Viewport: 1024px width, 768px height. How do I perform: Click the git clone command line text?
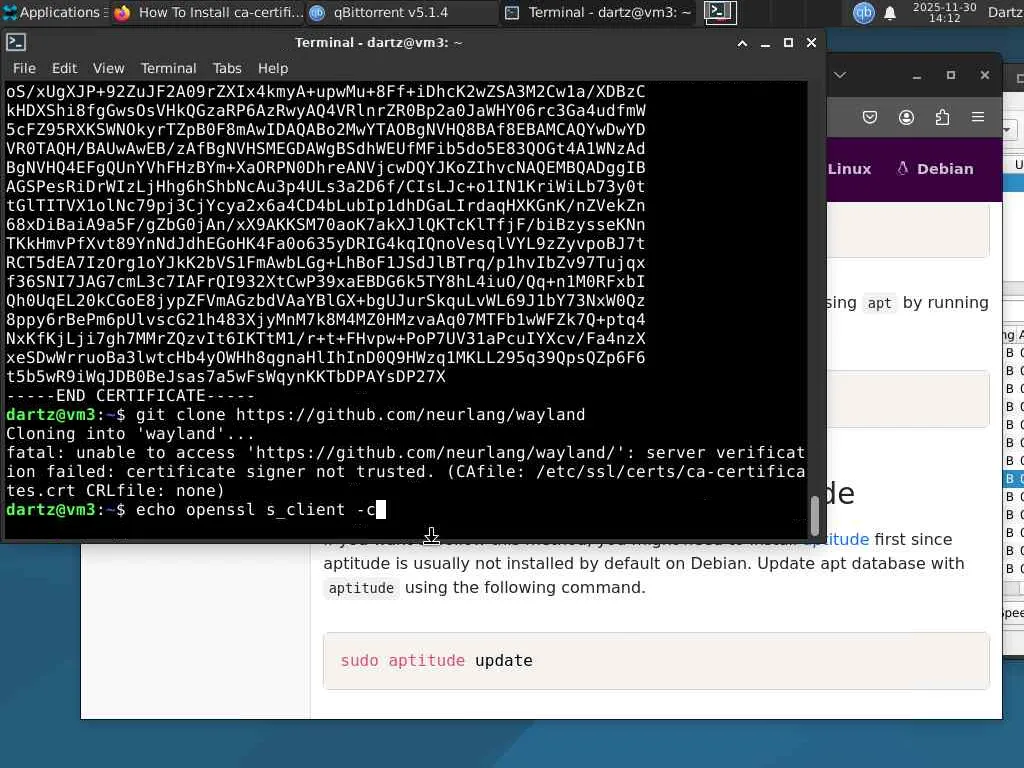click(360, 415)
